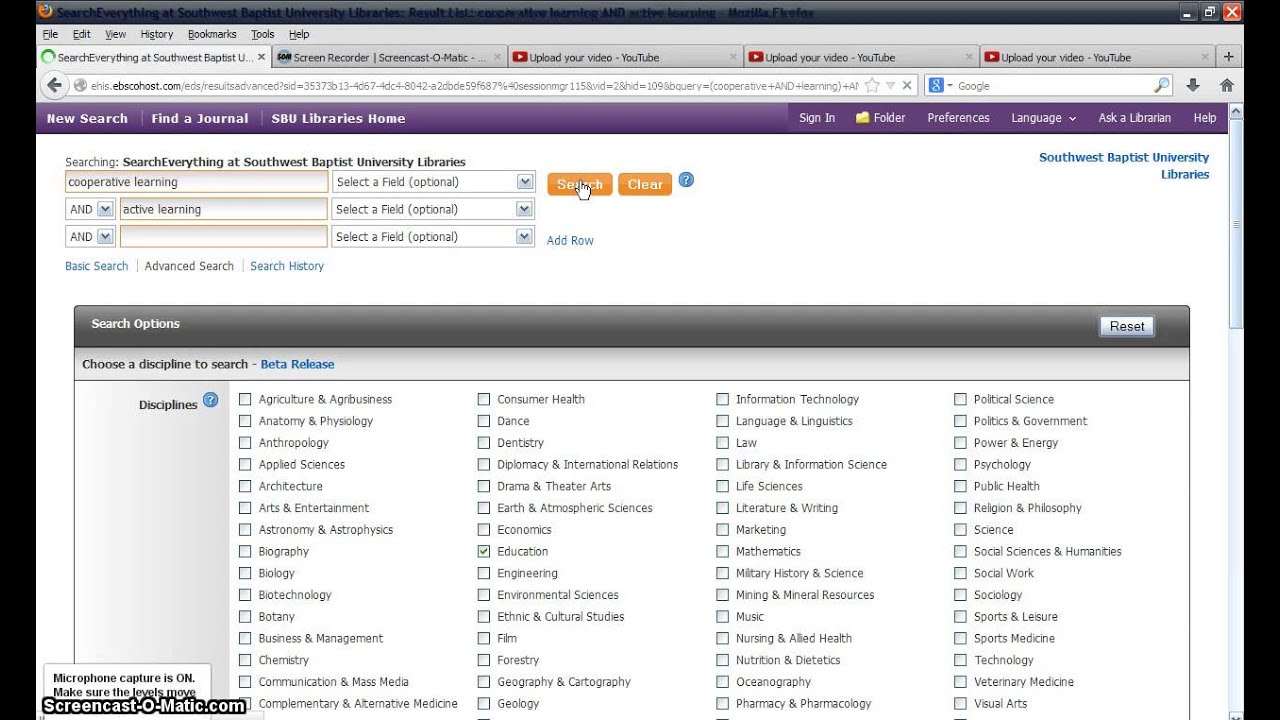Open the search engine selector dropdown arrow
Screen dimensions: 1280x720
[950, 86]
